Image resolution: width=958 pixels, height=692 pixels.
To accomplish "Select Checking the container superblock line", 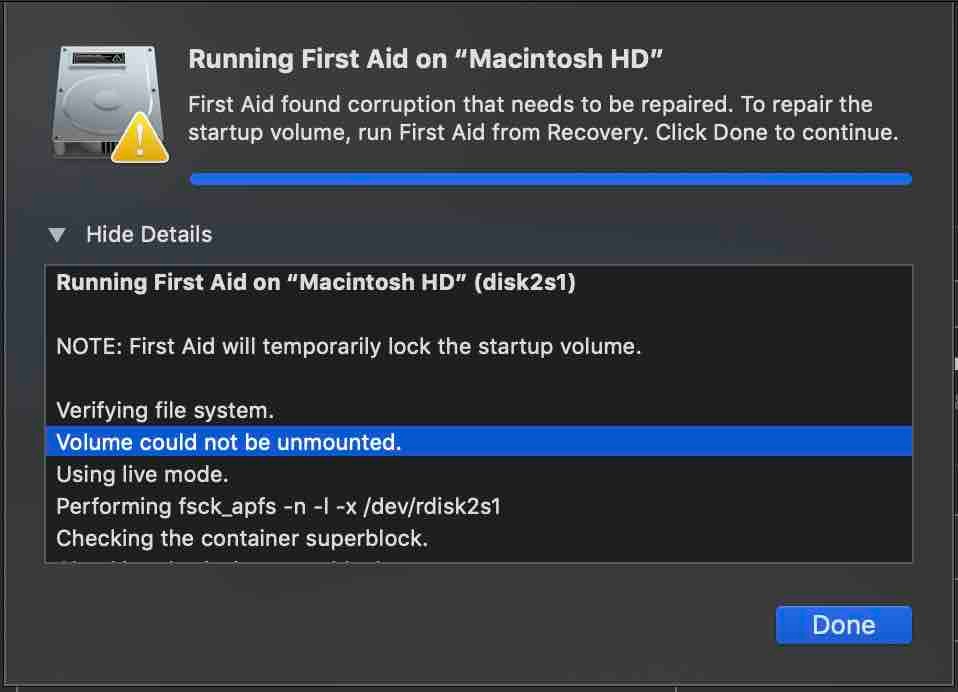I will point(242,538).
